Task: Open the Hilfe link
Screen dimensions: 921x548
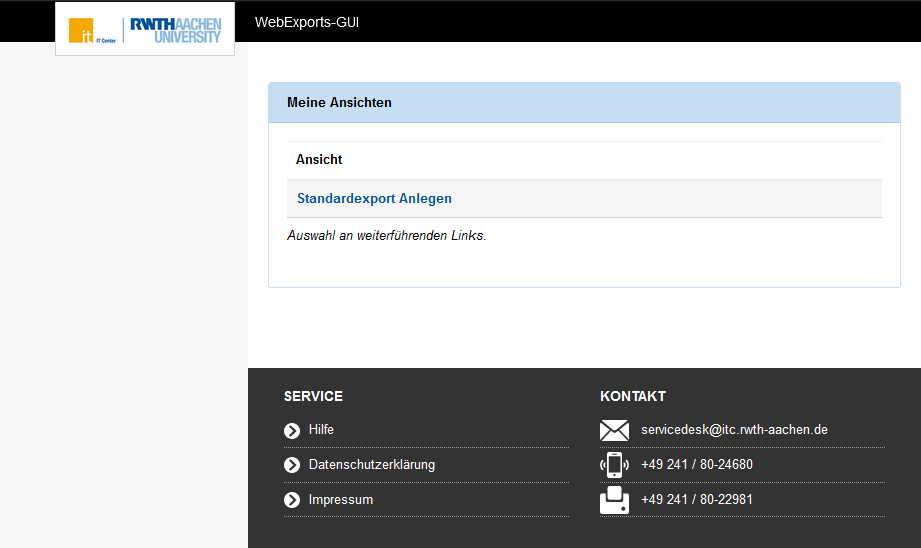Action: (321, 430)
